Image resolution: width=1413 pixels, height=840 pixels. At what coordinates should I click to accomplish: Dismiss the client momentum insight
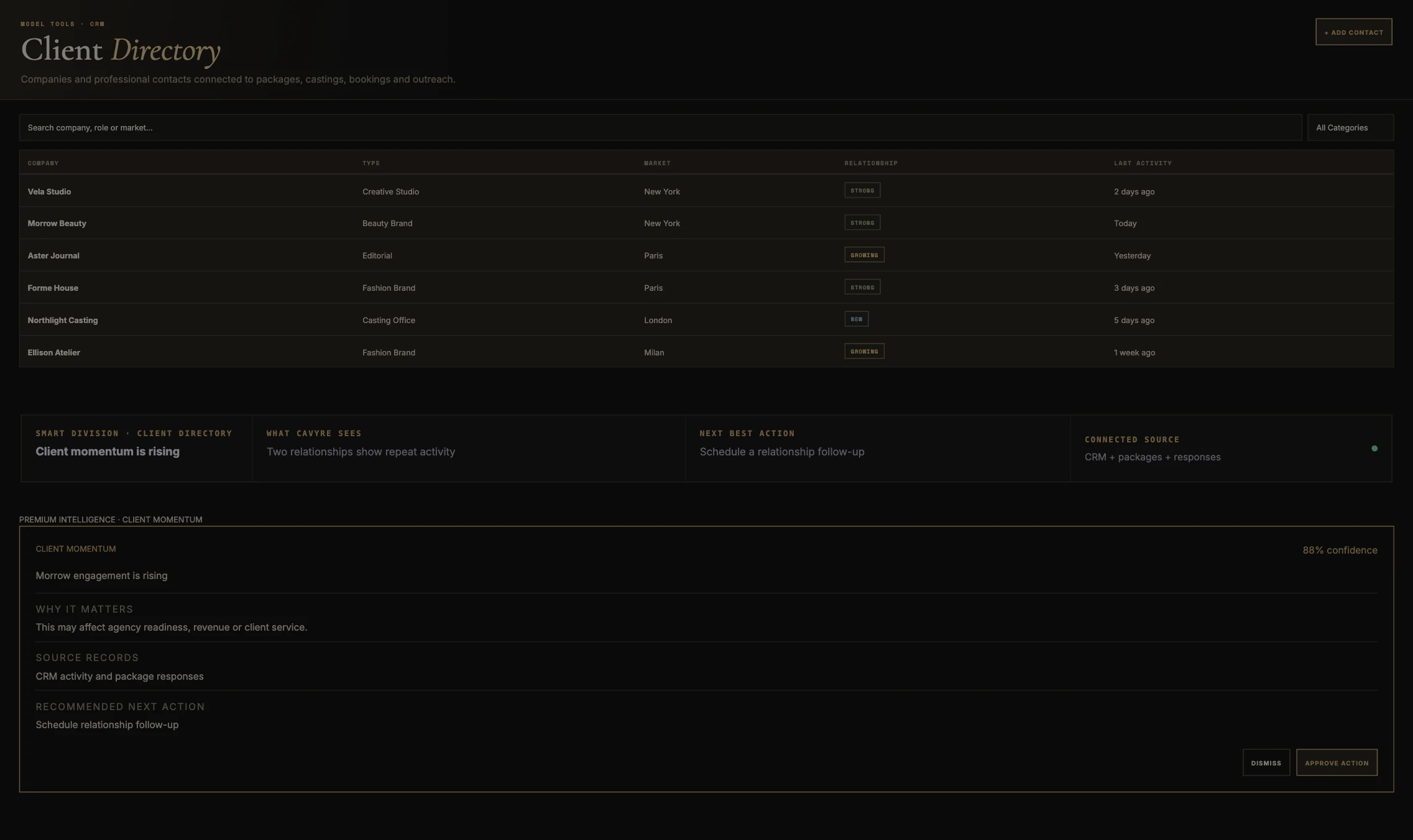[1266, 762]
